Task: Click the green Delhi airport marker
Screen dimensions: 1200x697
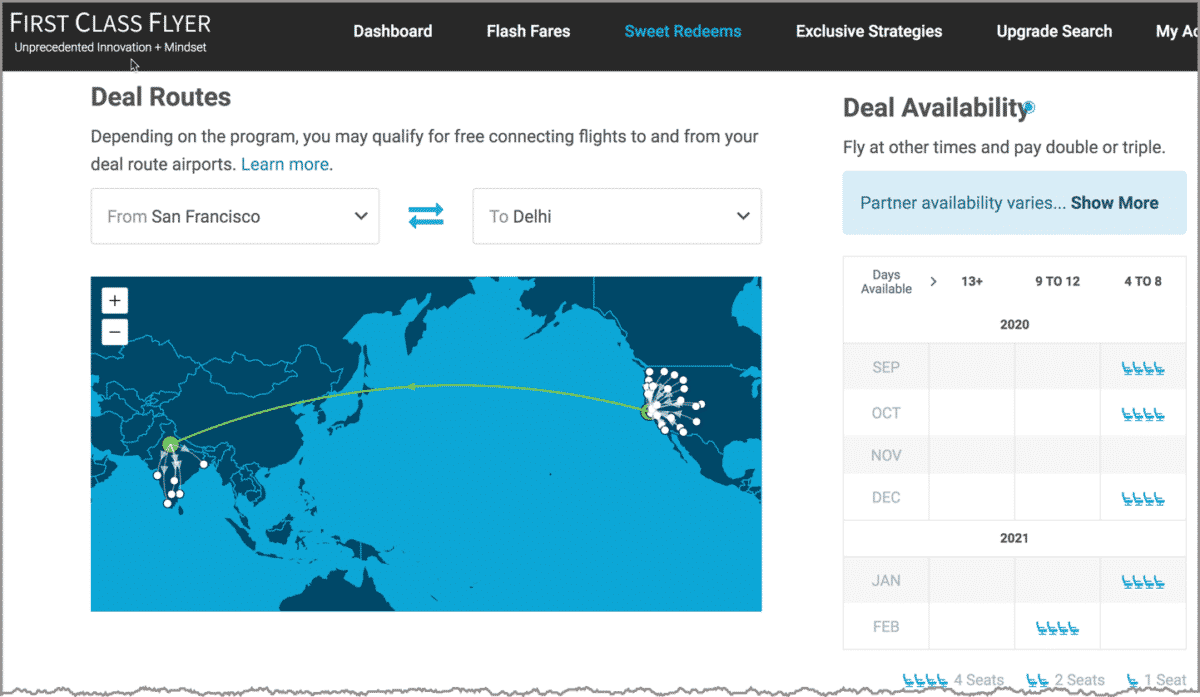Action: [x=171, y=445]
